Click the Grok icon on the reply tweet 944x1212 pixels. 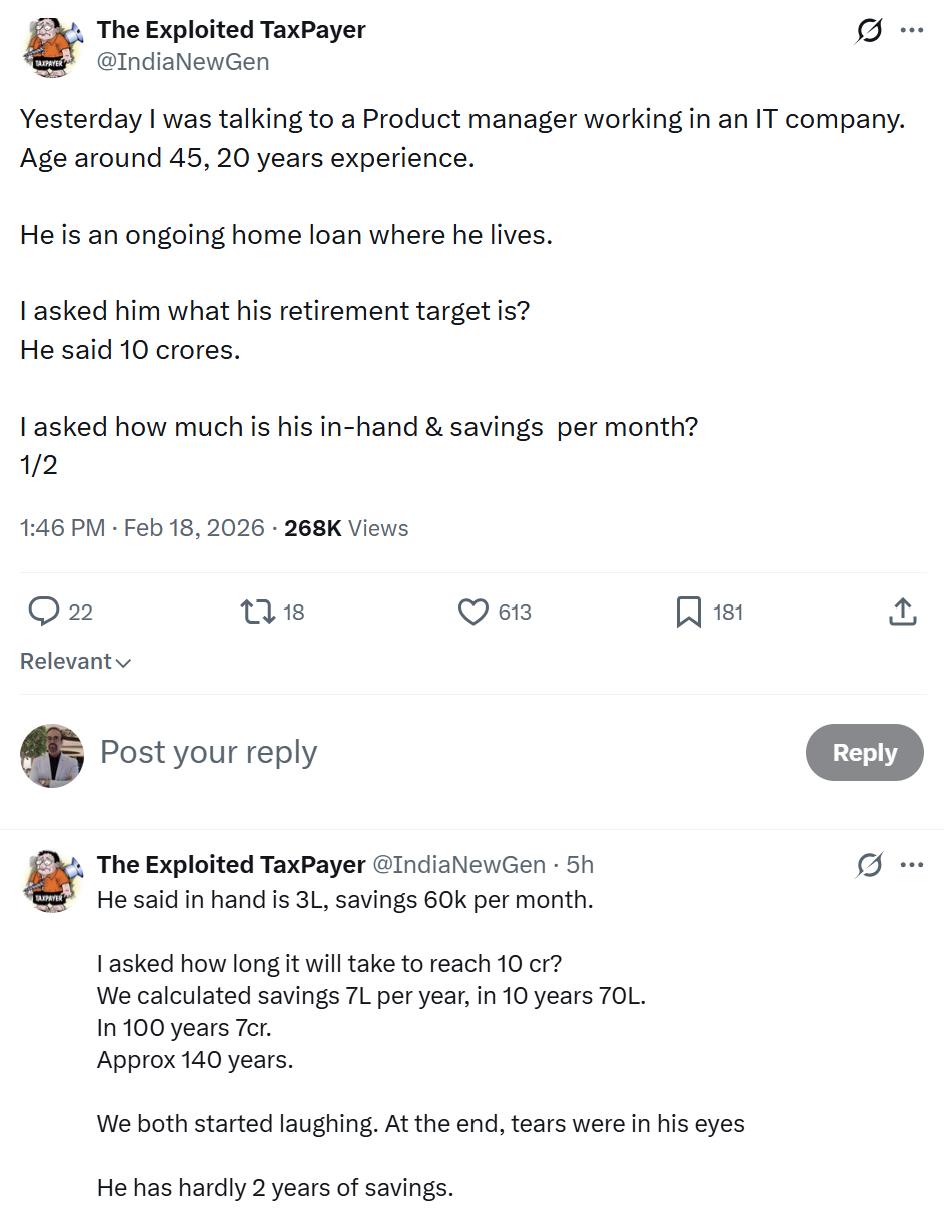869,865
